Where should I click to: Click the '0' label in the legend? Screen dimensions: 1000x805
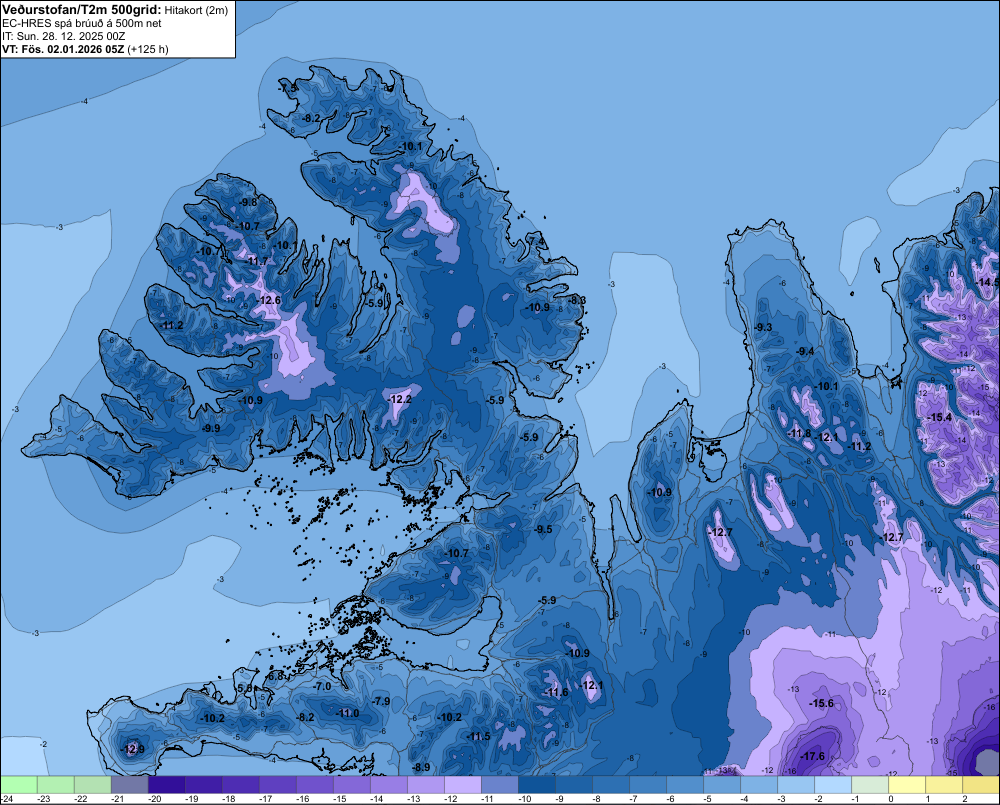tap(891, 799)
